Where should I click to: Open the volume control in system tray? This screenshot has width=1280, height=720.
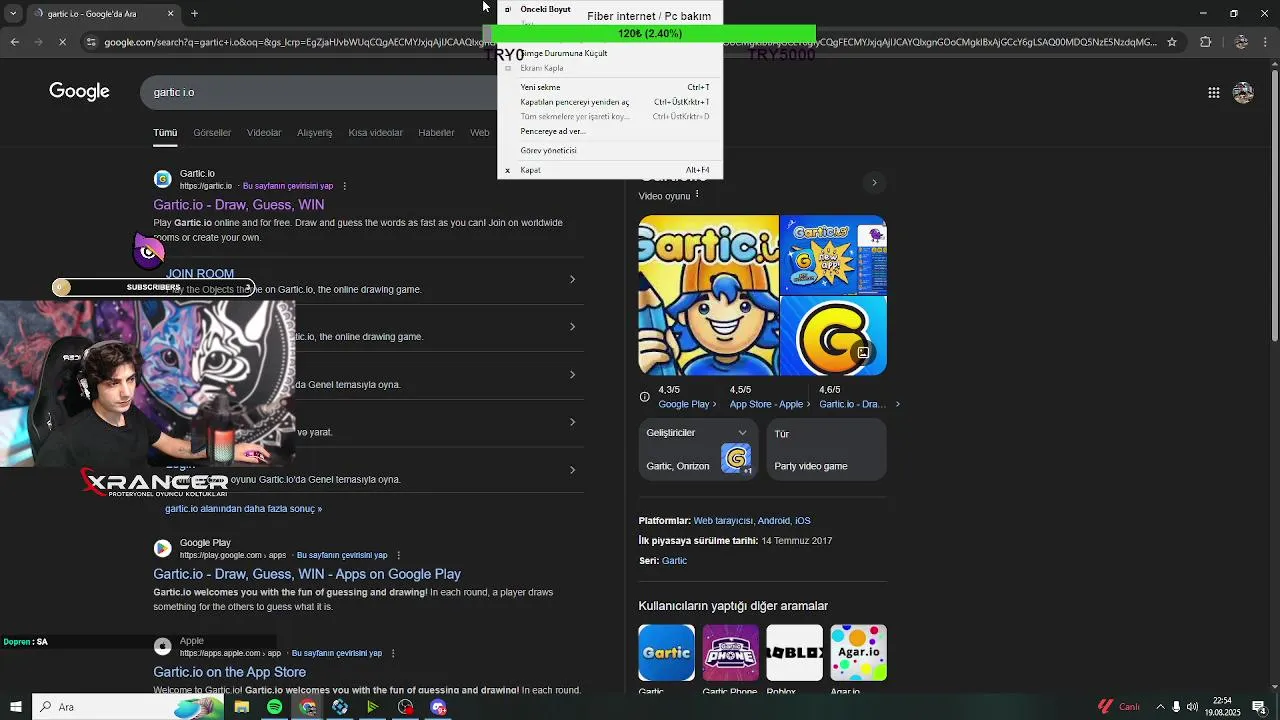pos(1192,707)
